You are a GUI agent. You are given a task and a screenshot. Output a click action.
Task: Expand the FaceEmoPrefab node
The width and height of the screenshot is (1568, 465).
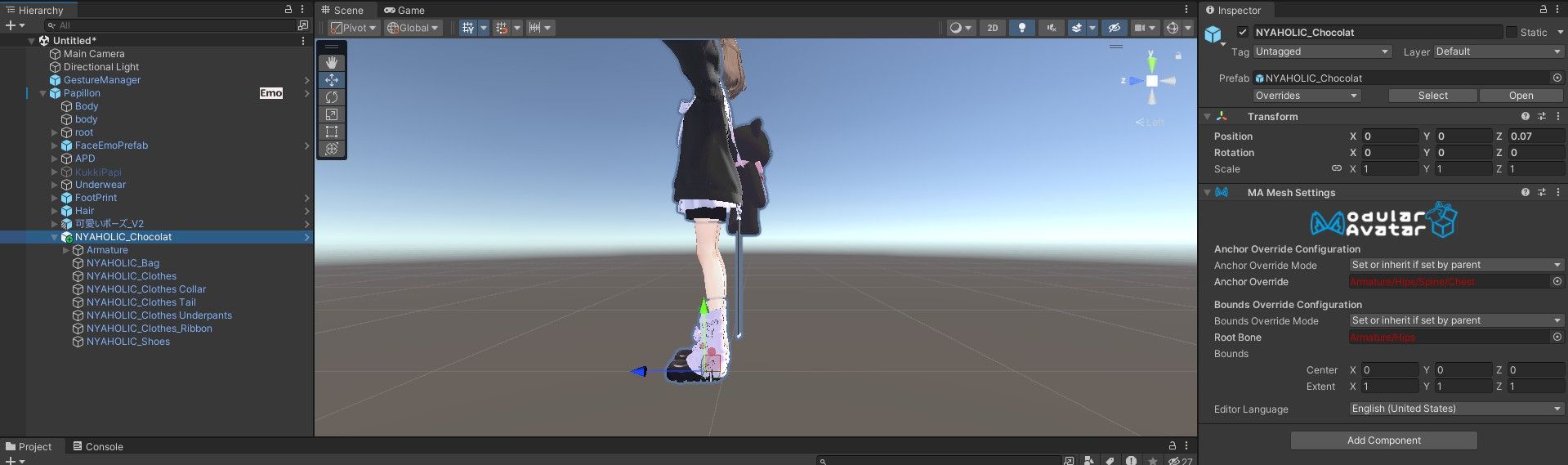tap(55, 145)
